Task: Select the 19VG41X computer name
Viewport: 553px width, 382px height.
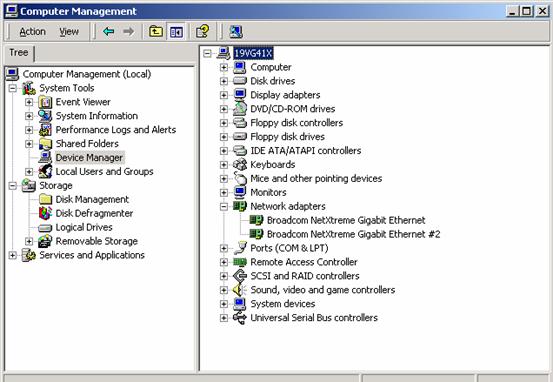Action: (253, 53)
